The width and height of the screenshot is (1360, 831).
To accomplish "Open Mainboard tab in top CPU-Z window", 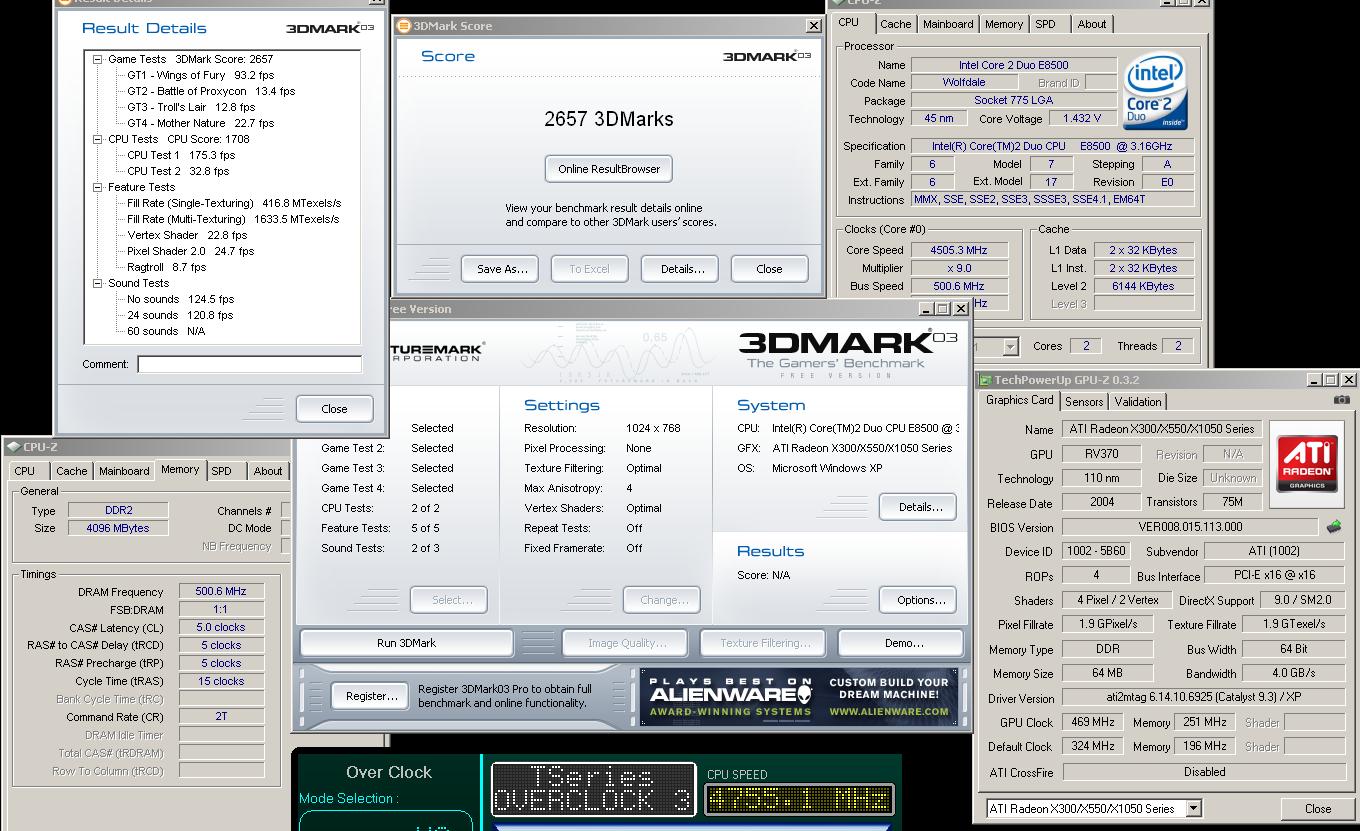I will pyautogui.click(x=948, y=24).
